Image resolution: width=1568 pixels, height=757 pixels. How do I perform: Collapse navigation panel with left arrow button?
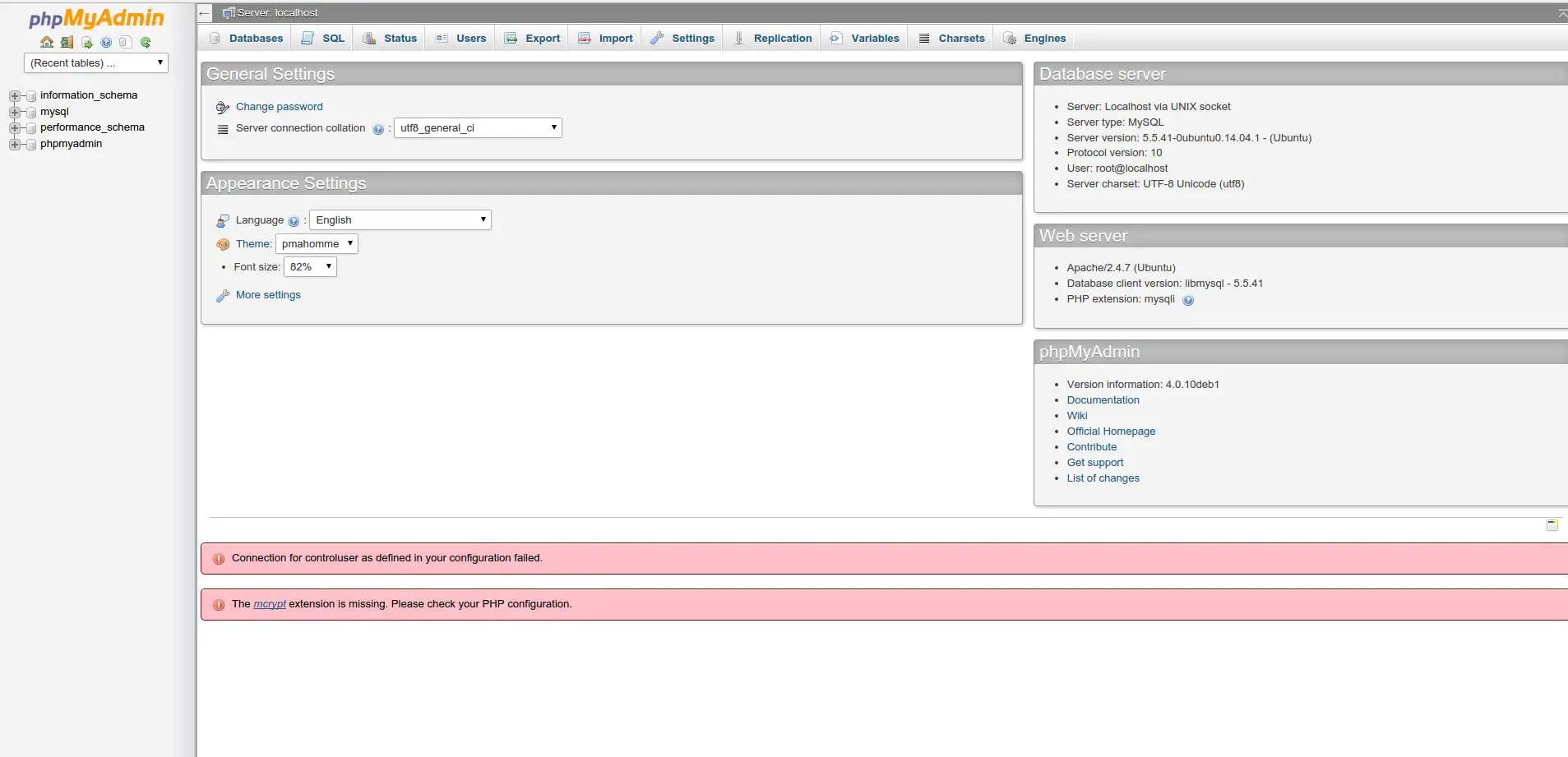coord(205,13)
